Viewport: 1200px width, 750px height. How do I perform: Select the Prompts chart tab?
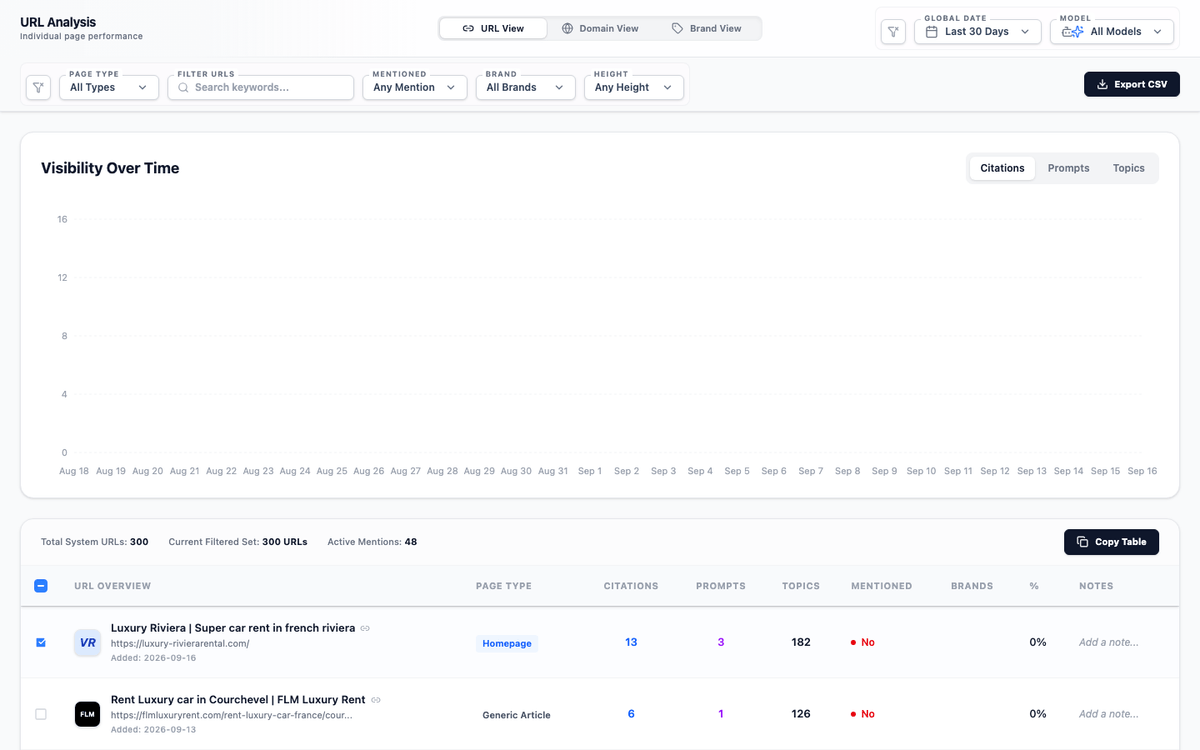tap(1068, 168)
